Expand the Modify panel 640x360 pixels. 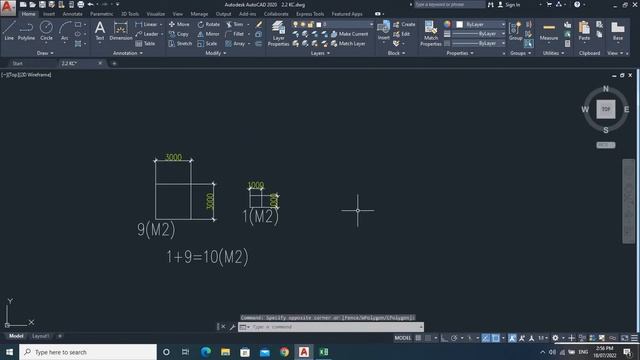(x=216, y=53)
